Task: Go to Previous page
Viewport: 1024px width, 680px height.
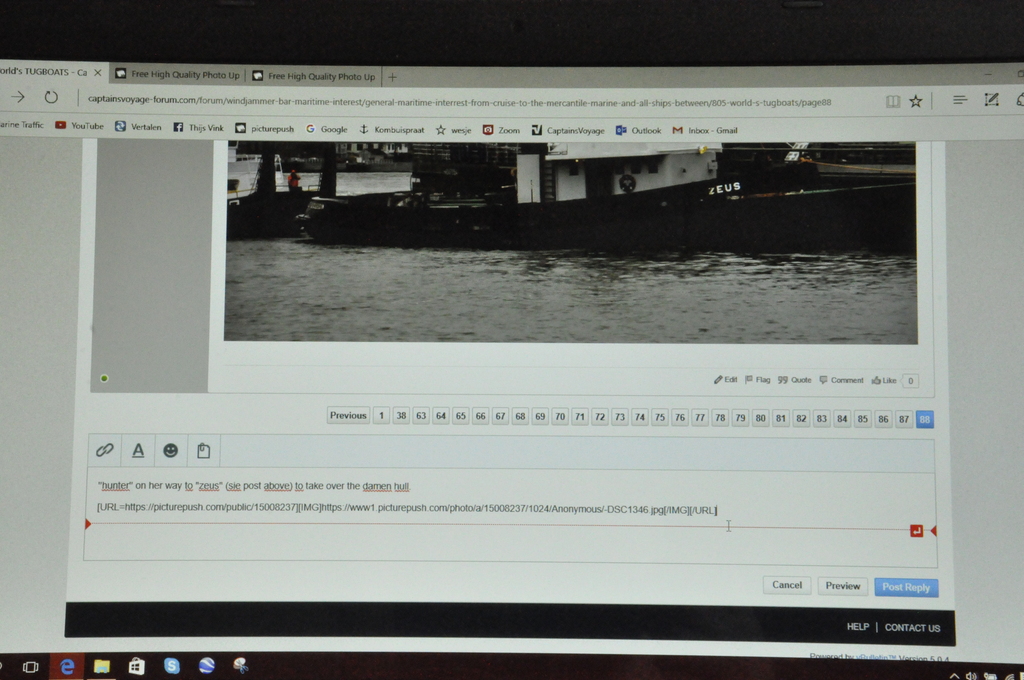Action: point(347,415)
